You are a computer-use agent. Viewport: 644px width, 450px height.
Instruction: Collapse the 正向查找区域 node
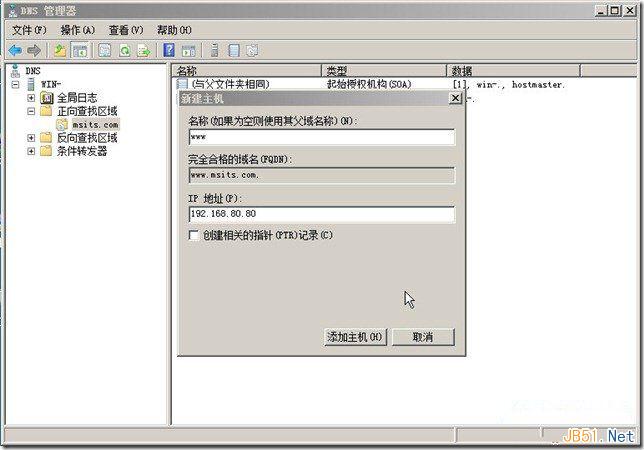point(31,111)
